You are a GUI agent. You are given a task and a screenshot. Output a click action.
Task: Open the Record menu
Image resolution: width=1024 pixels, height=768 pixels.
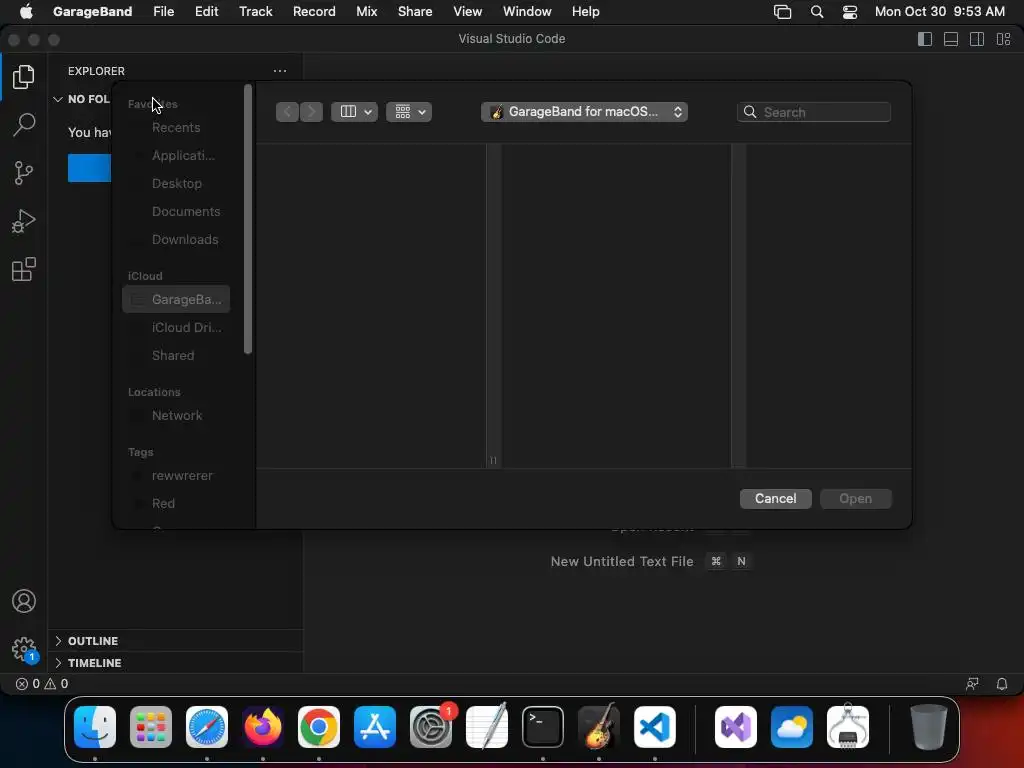(314, 12)
